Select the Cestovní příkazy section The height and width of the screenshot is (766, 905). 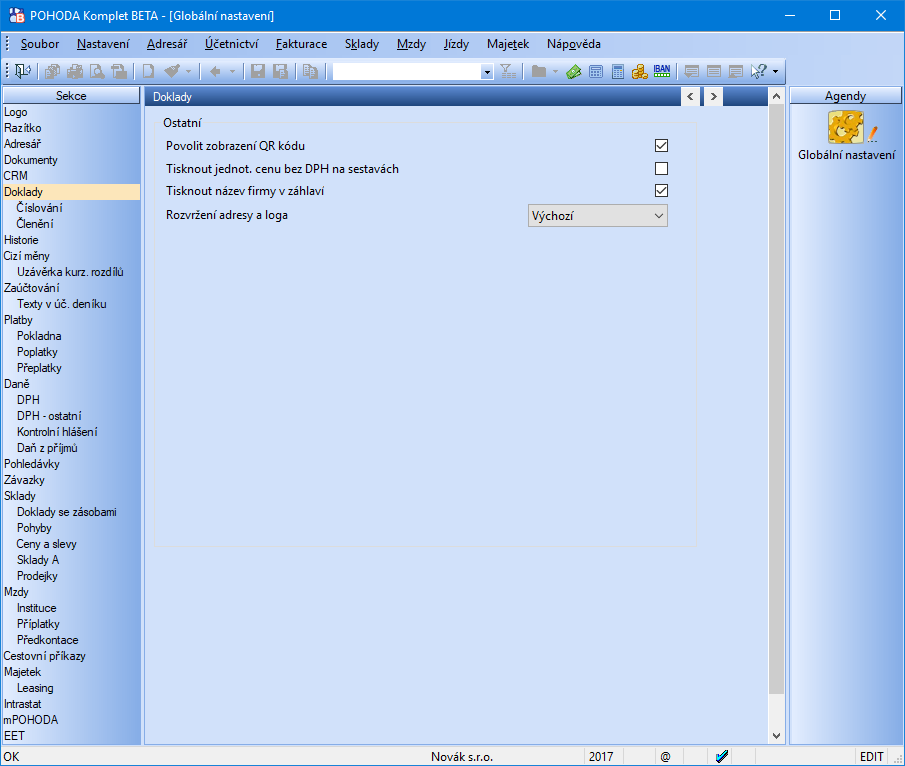click(44, 656)
